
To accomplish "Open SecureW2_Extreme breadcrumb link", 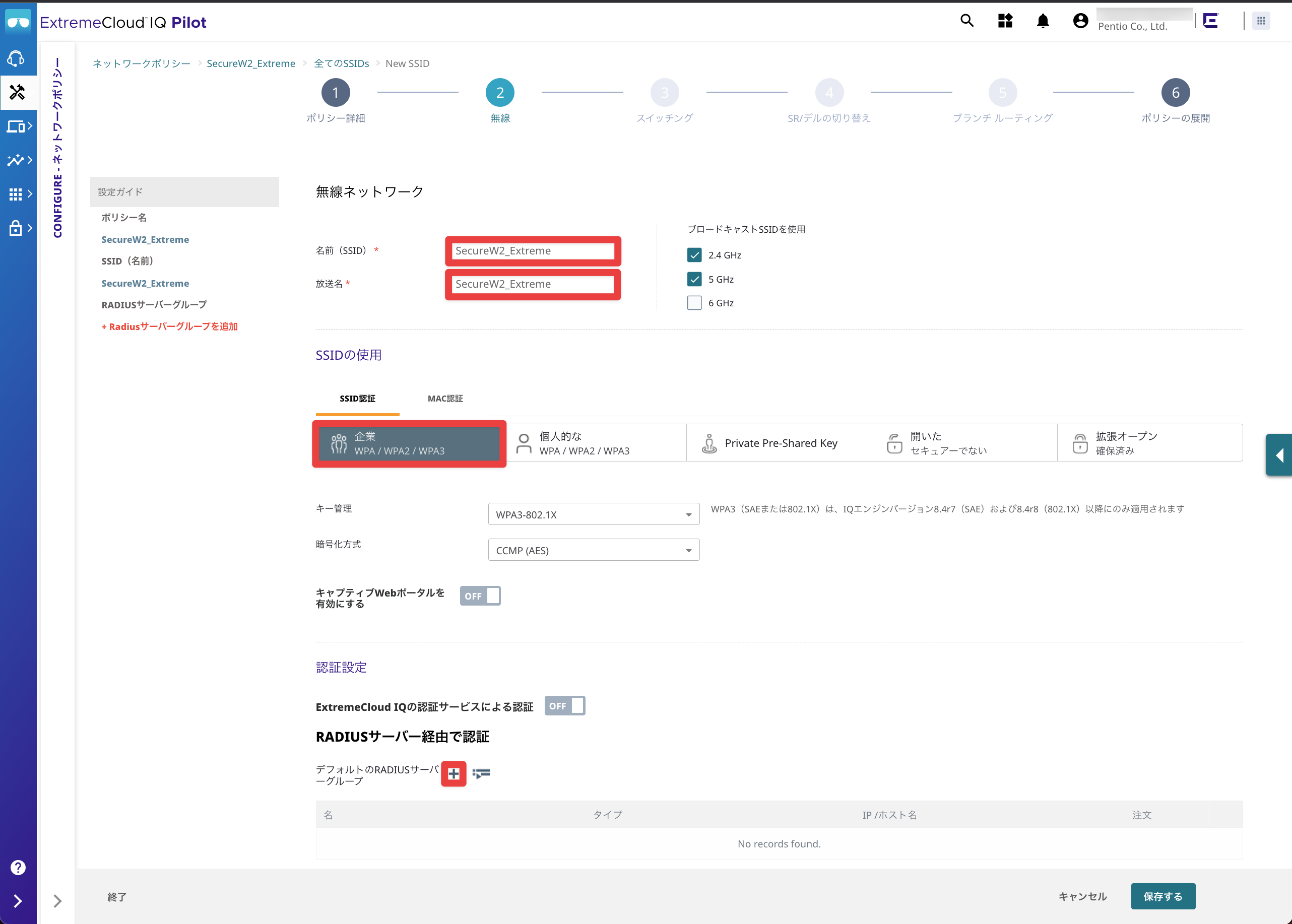I will coord(251,63).
